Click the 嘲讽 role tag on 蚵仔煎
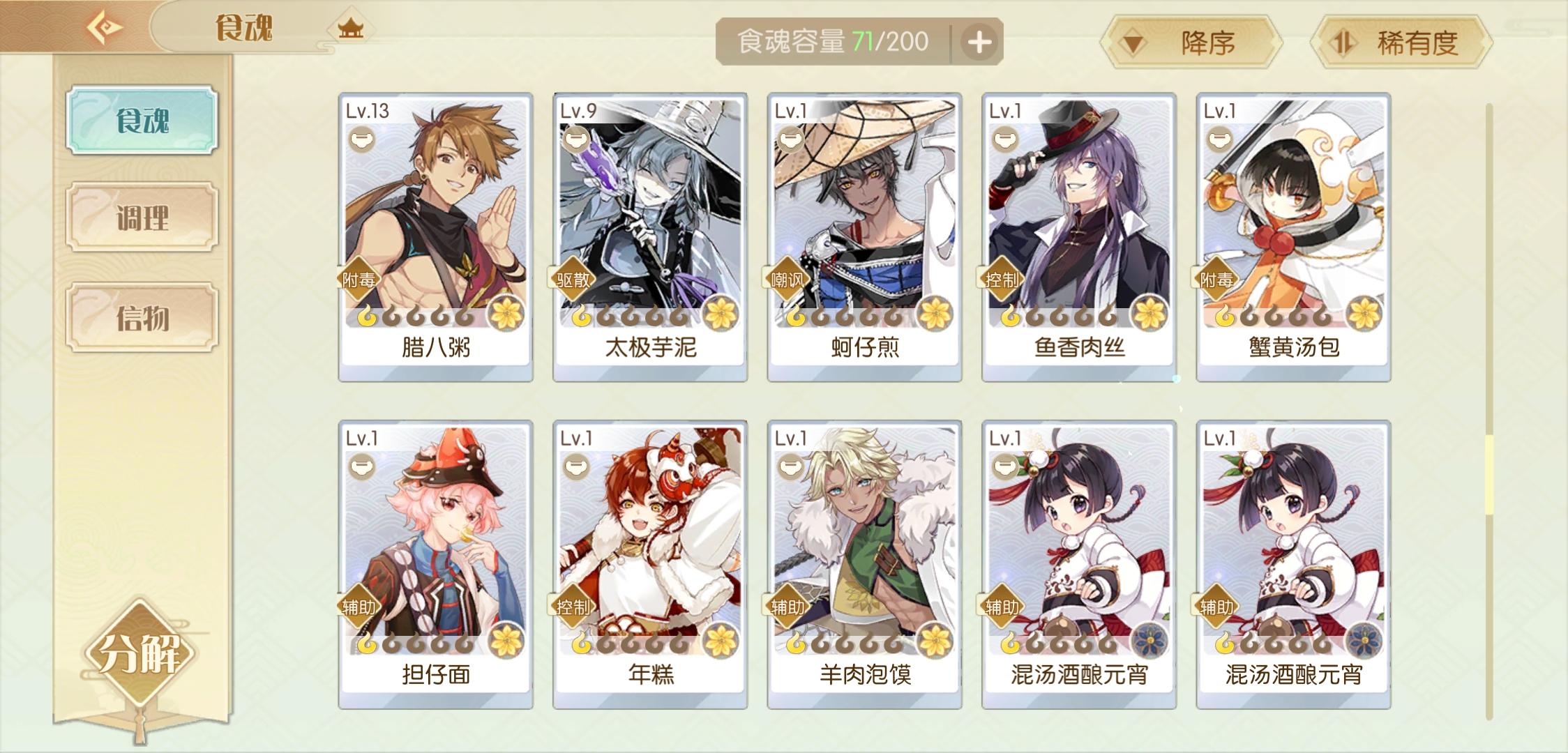This screenshot has height=753, width=1568. coord(787,280)
